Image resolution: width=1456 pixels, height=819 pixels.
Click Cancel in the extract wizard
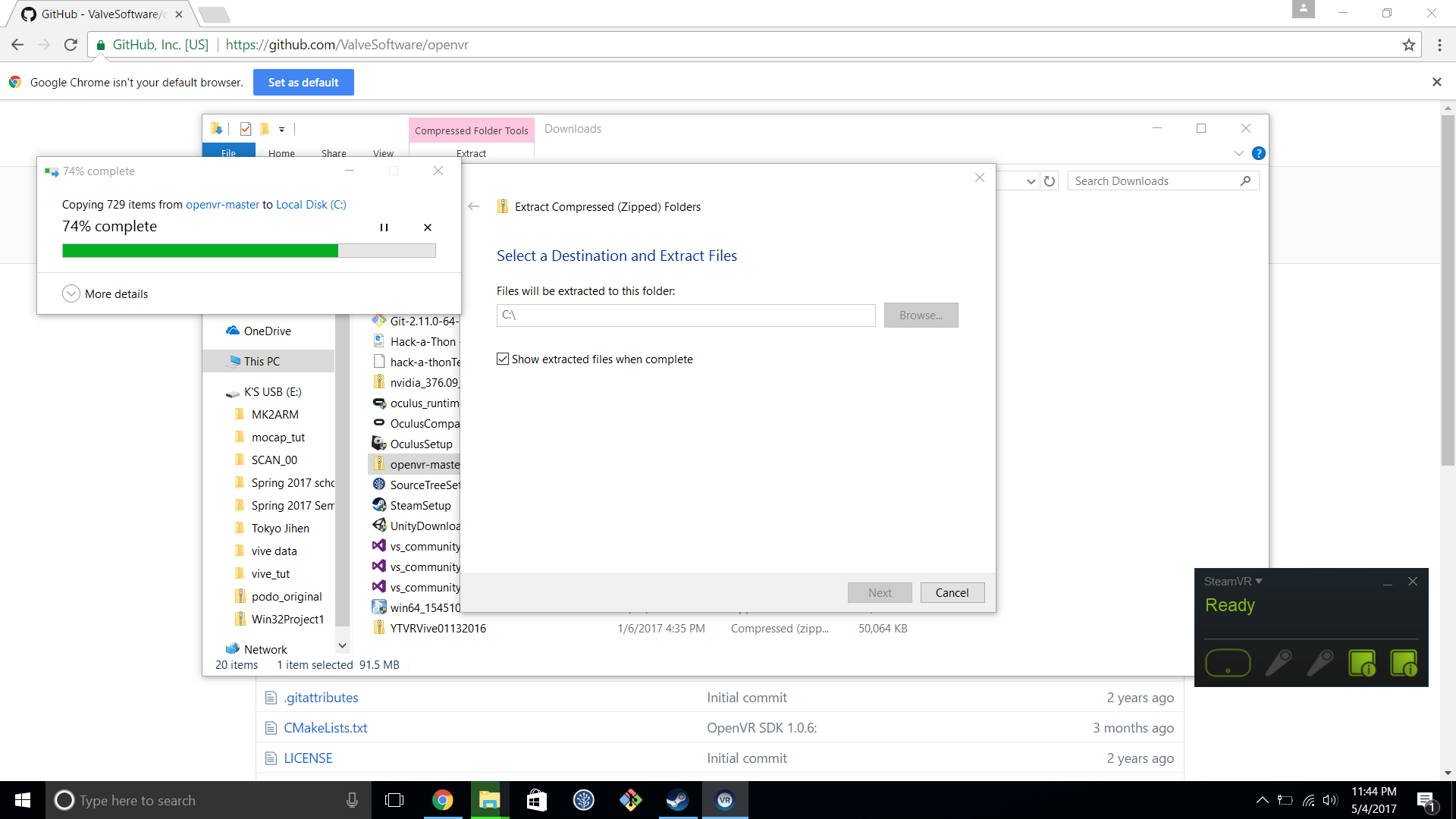952,592
